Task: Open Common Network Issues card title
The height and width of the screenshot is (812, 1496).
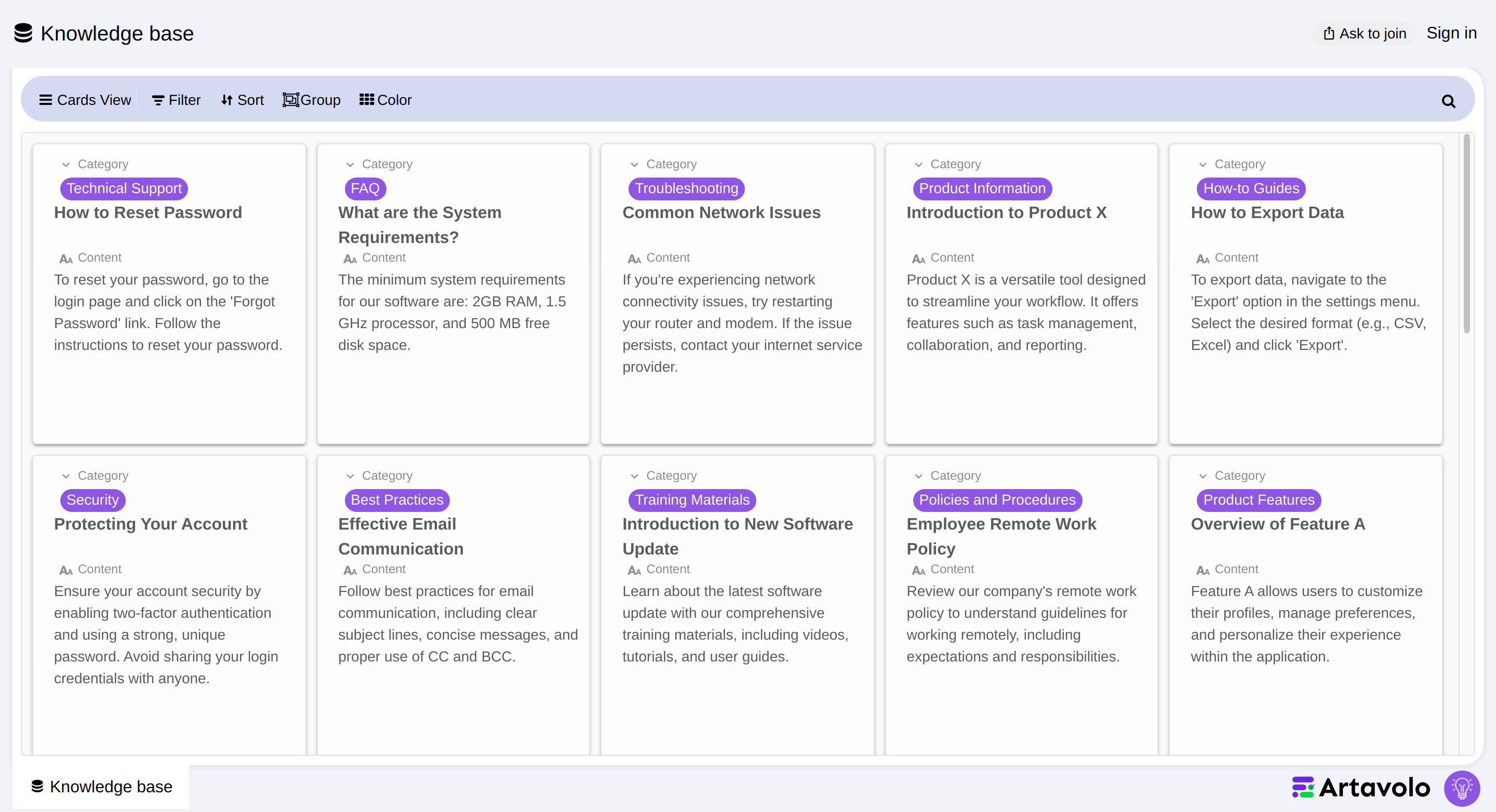Action: [x=722, y=212]
